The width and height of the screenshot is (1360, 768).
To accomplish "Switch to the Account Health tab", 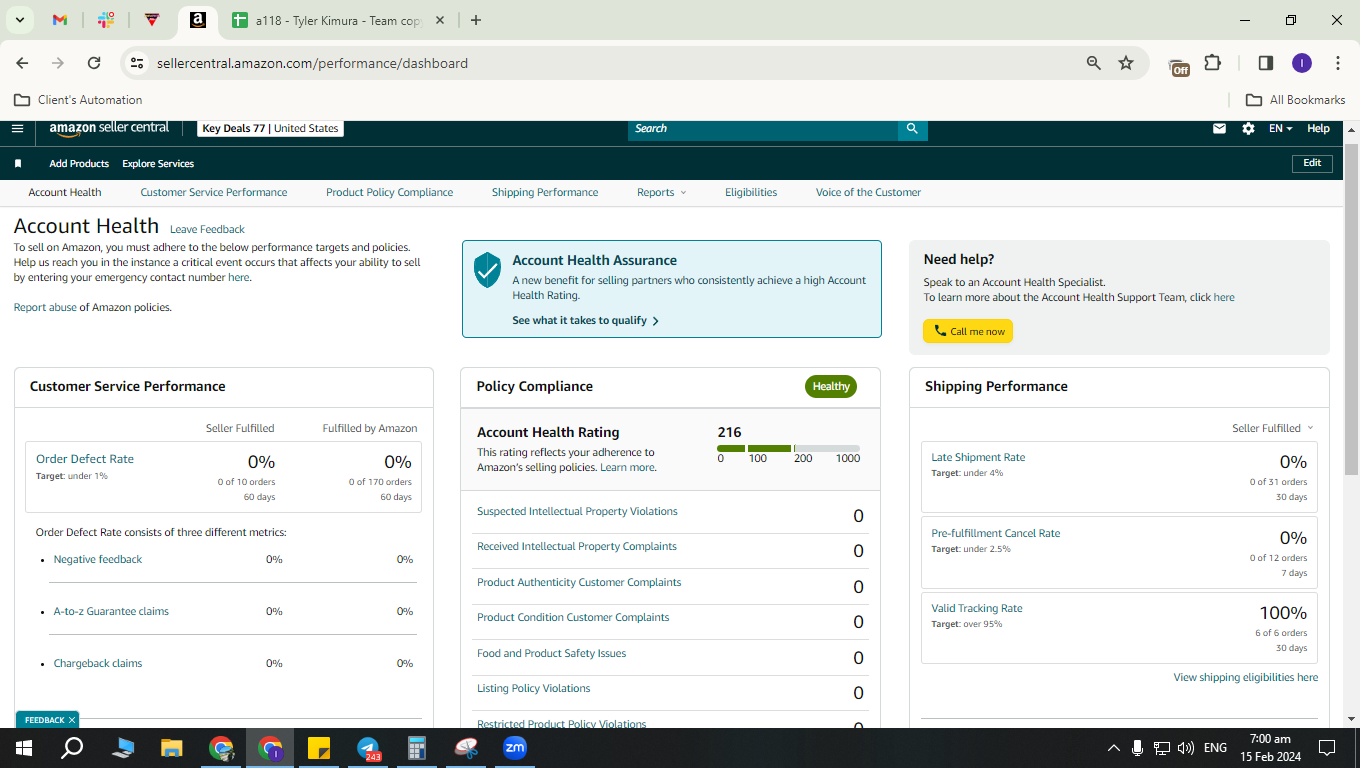I will click(65, 192).
